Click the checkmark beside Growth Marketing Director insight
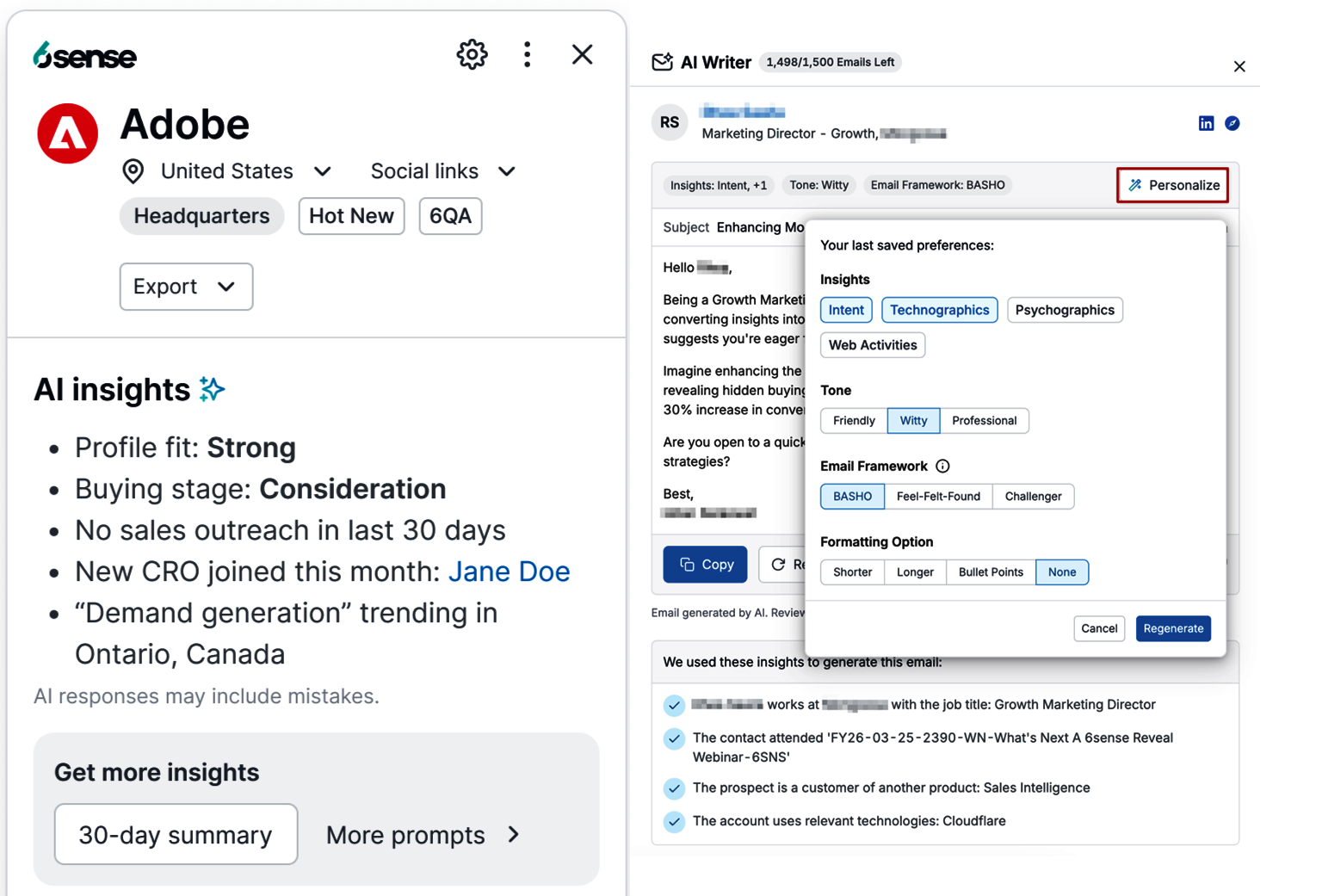This screenshot has height=896, width=1322. 674,706
